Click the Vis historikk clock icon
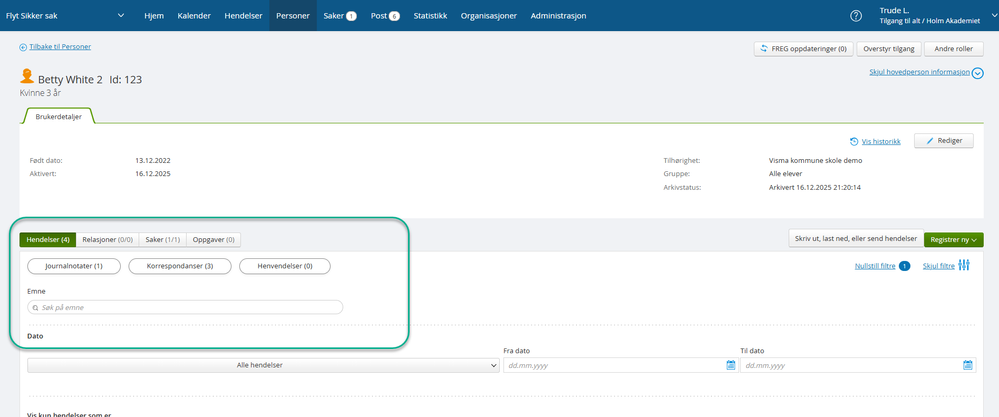 click(854, 141)
